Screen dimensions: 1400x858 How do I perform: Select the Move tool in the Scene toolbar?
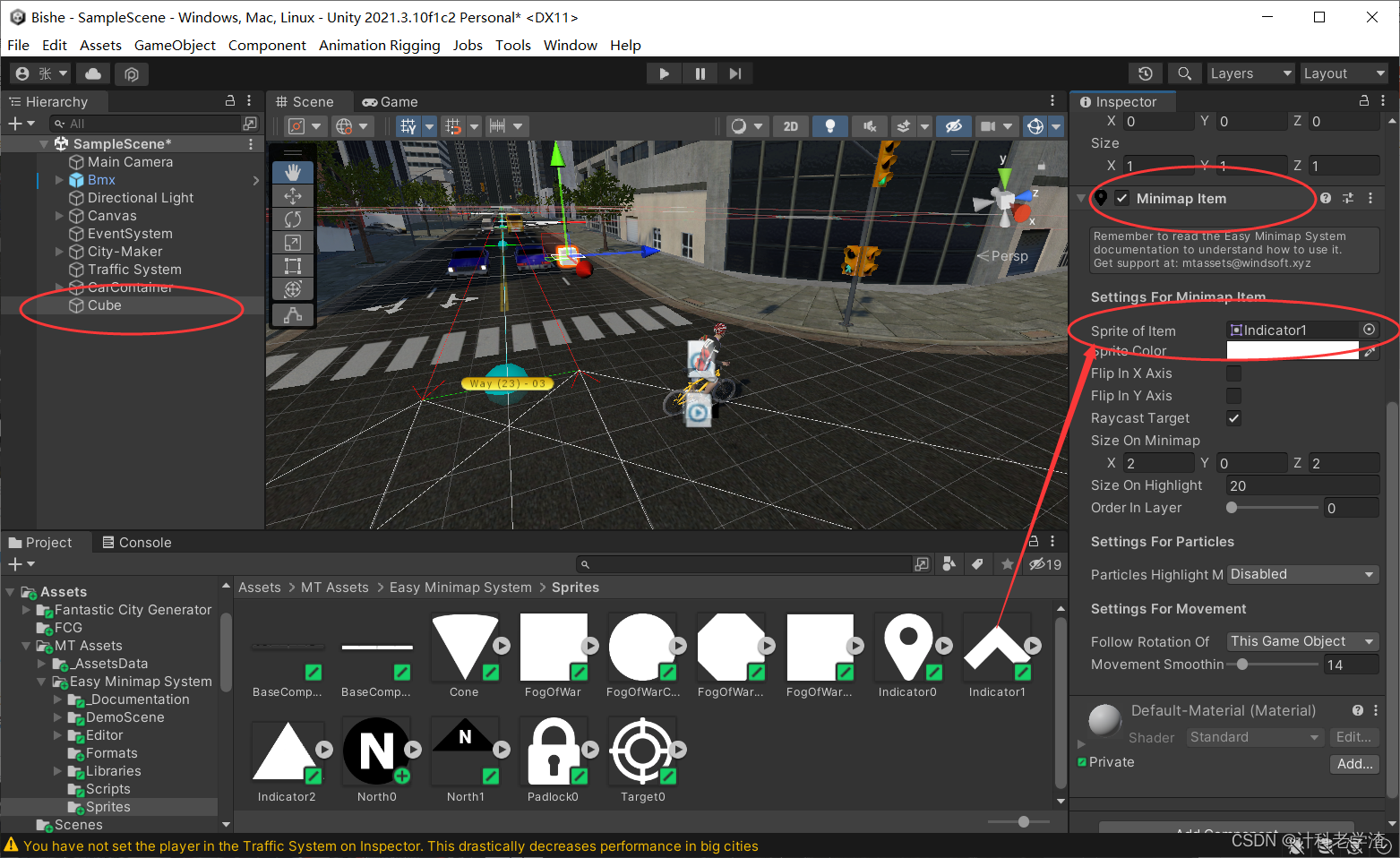point(293,195)
